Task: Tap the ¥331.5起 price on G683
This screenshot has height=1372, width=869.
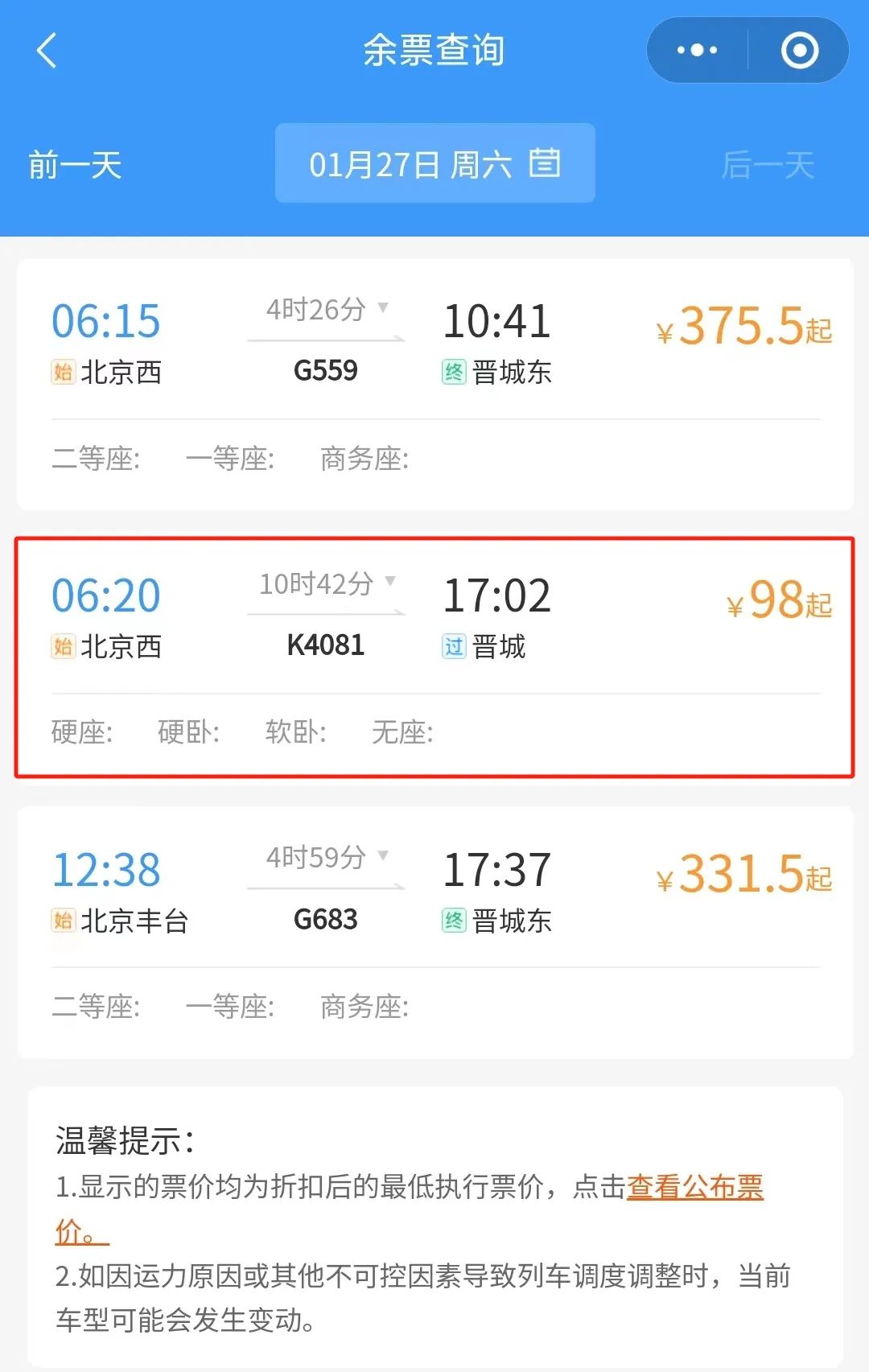Action: point(744,875)
